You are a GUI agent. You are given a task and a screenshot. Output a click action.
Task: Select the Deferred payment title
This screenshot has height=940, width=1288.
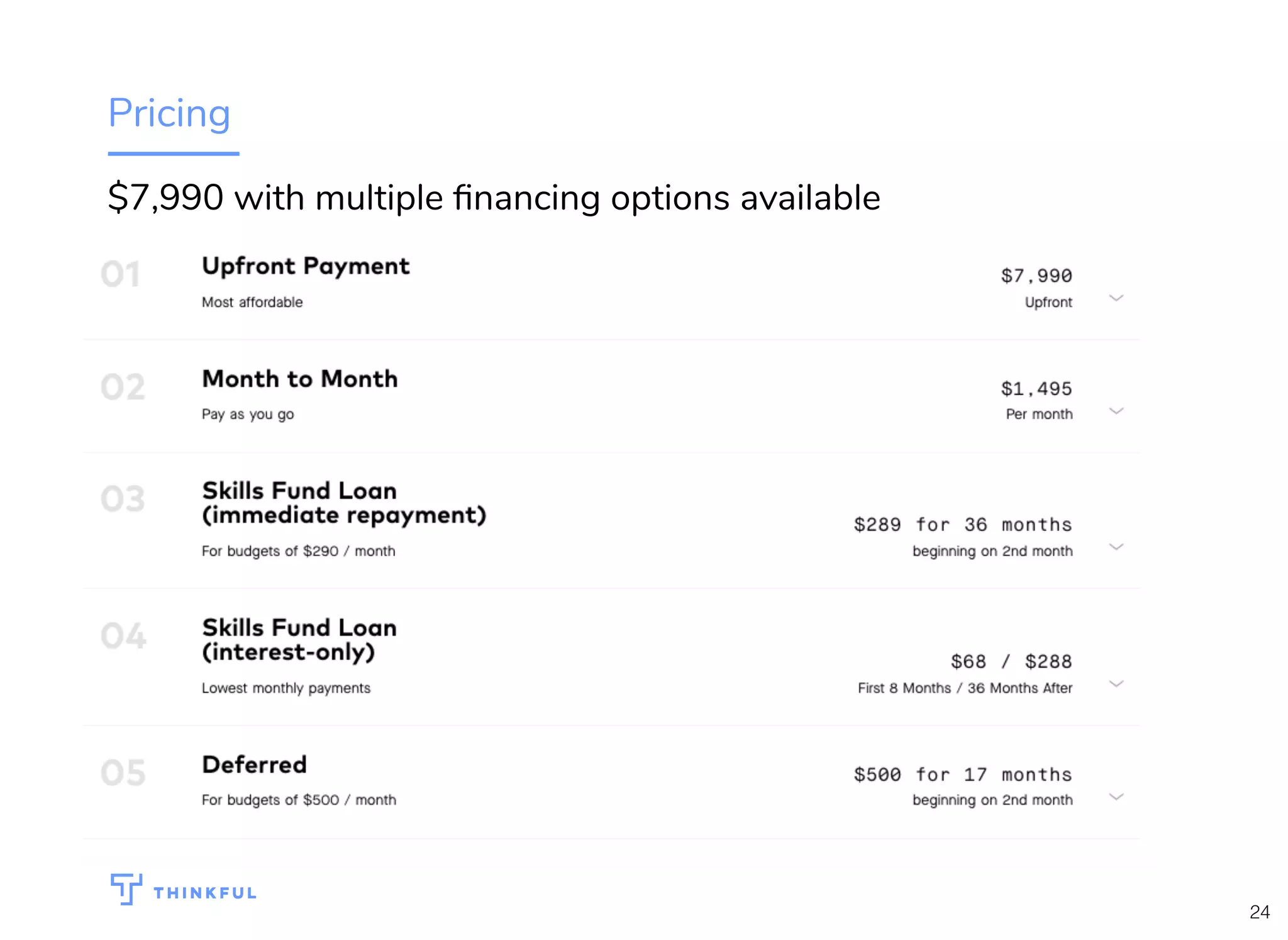tap(255, 764)
